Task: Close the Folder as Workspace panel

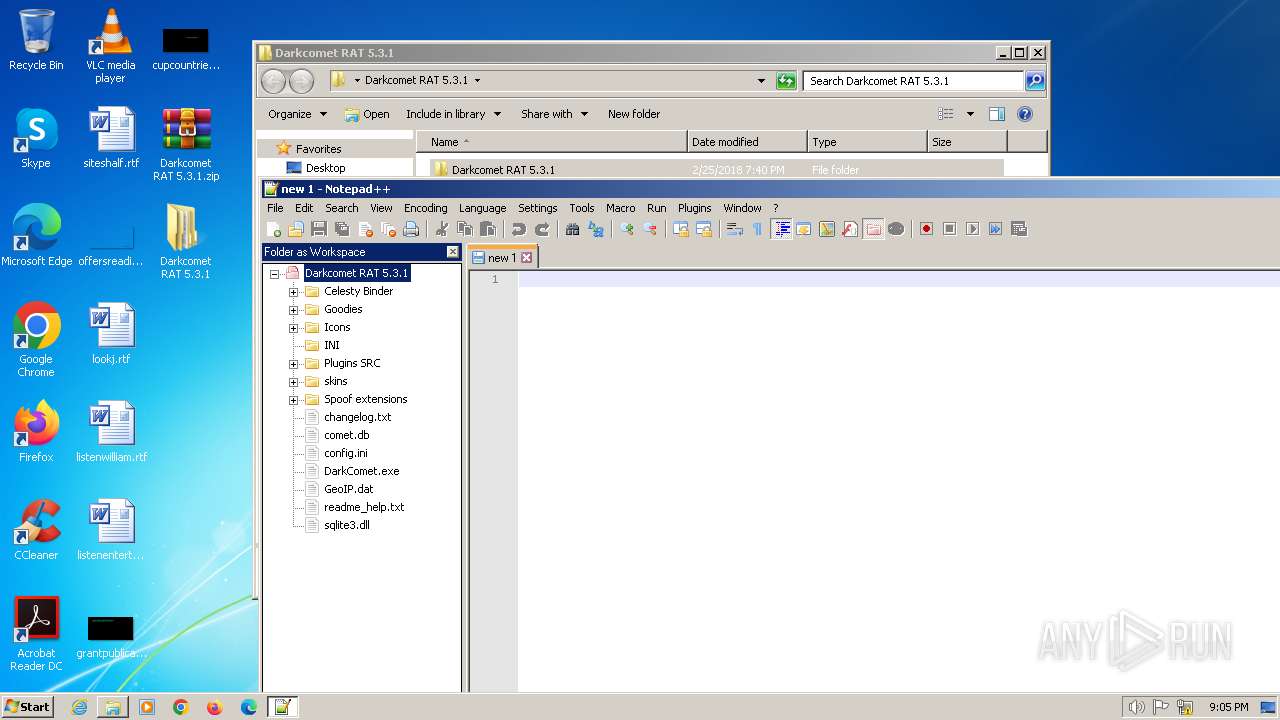Action: pos(452,252)
